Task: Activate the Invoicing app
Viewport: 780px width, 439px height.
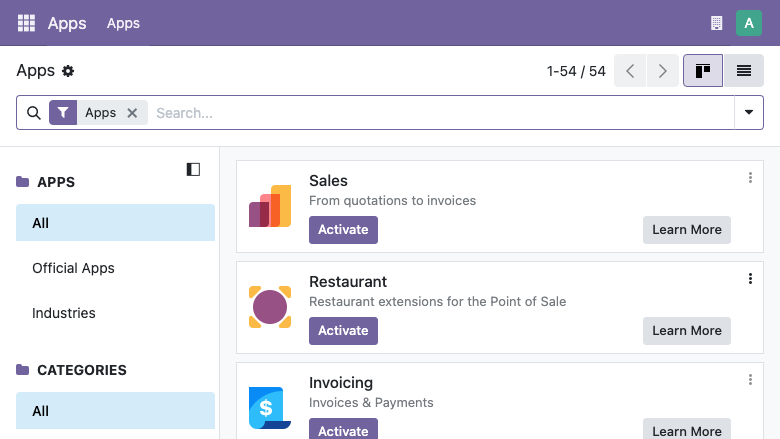Action: (x=343, y=429)
